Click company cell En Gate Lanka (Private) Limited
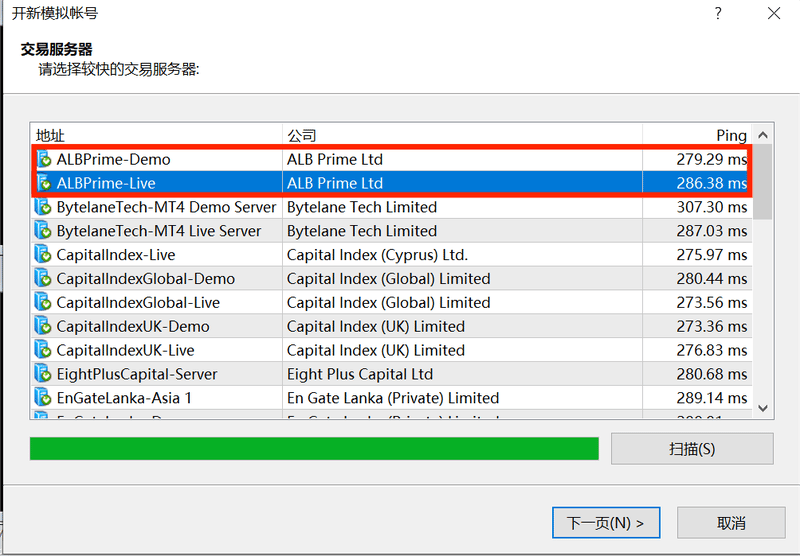Viewport: 800px width, 556px height. [393, 398]
